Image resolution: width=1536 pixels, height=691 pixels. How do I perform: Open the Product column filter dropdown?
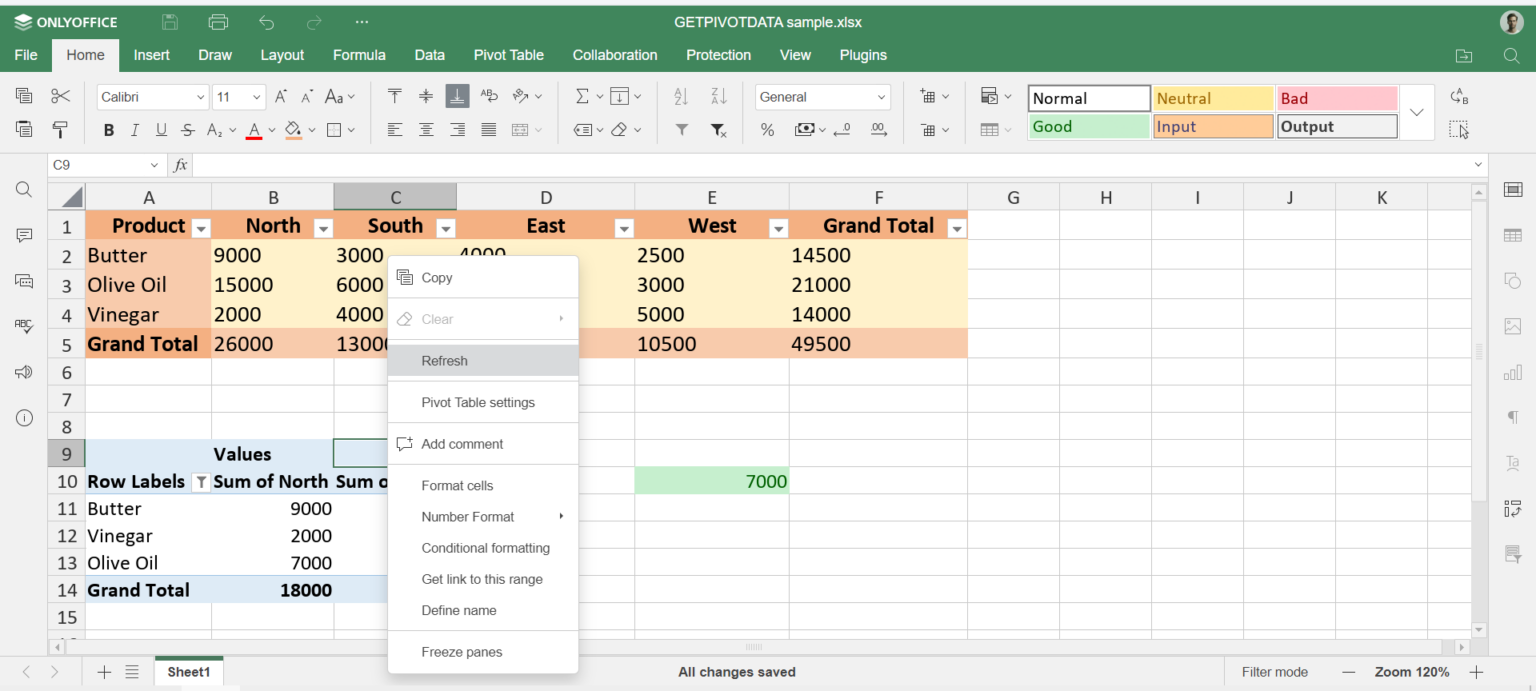click(x=200, y=228)
